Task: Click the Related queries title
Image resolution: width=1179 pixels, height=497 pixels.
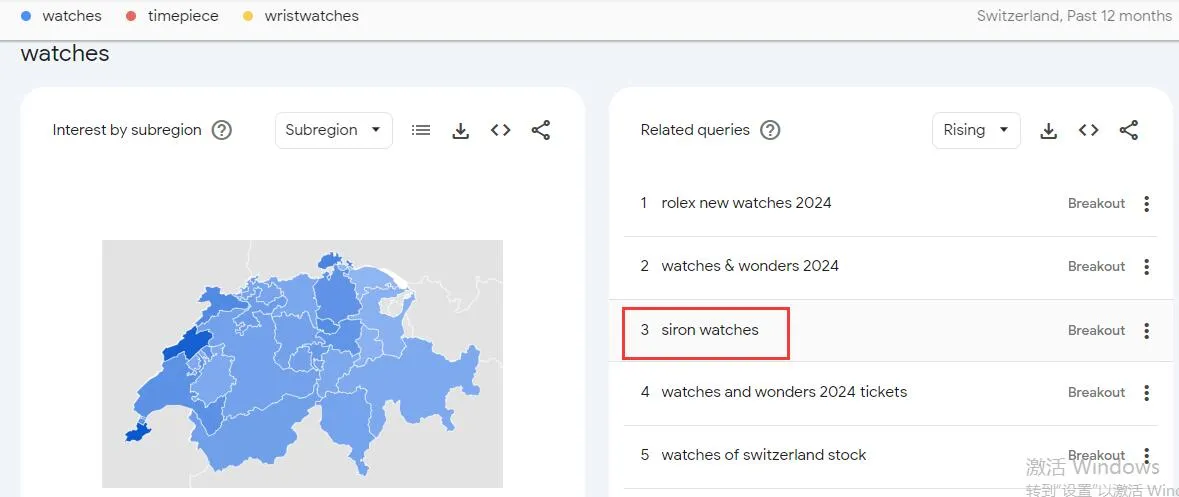Action: click(696, 130)
